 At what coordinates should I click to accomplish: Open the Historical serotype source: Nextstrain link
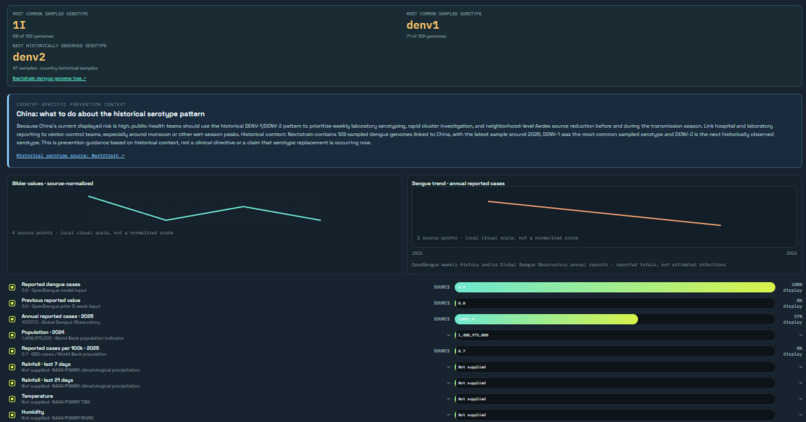[x=70, y=156]
